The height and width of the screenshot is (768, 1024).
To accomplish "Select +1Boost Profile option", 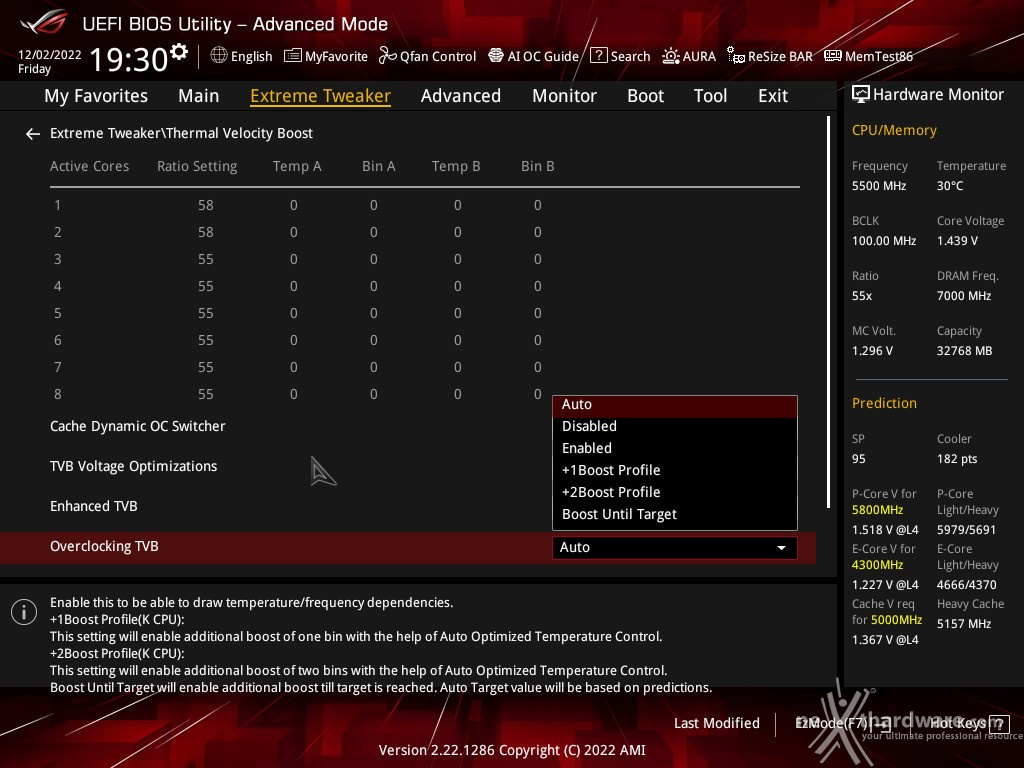I will [675, 471].
